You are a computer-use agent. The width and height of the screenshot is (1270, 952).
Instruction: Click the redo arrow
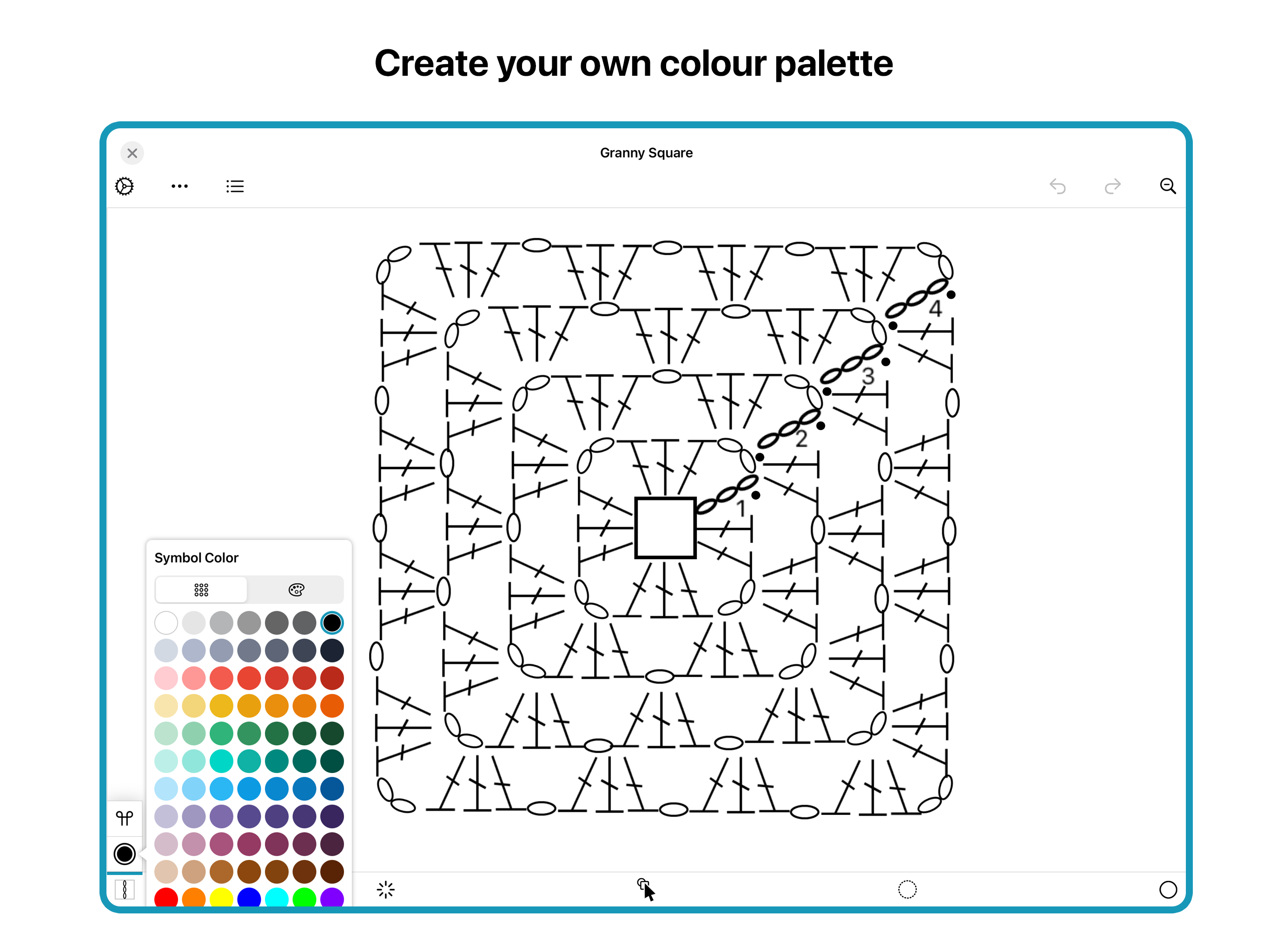coord(1112,186)
